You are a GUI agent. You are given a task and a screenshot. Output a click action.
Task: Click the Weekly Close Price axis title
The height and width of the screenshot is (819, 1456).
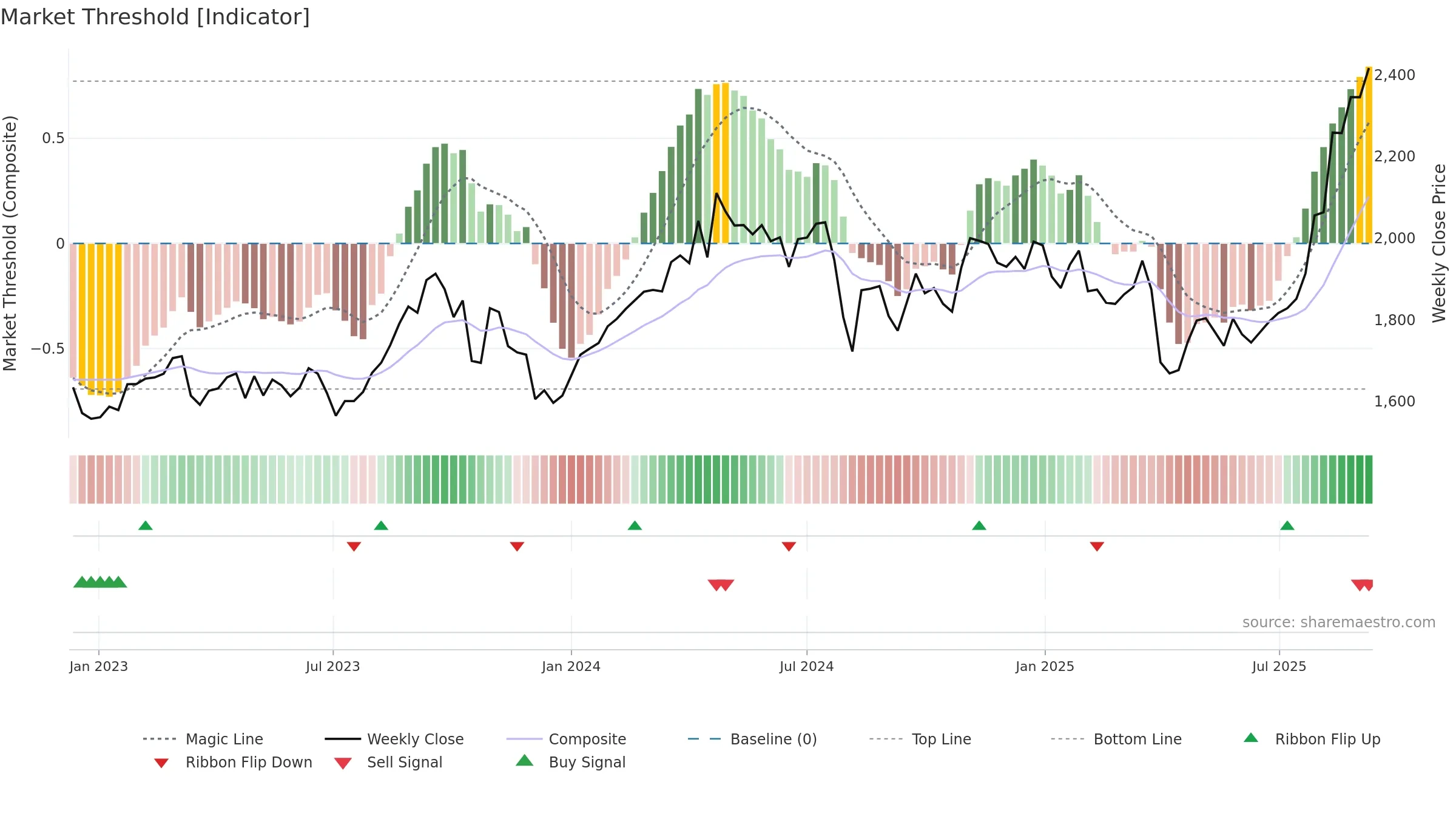[x=1439, y=243]
